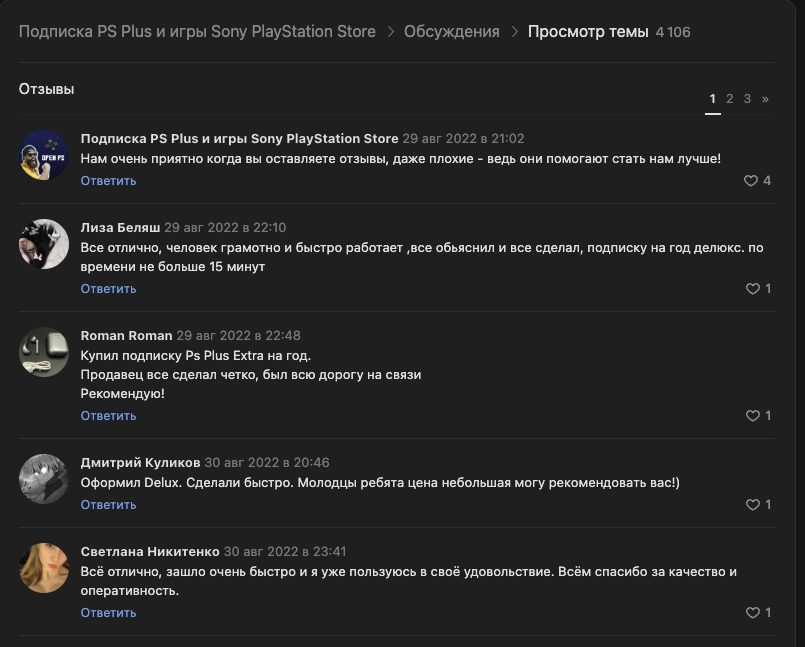805x647 pixels.
Task: Open Светлана Никитенко's name link
Action: point(149,551)
